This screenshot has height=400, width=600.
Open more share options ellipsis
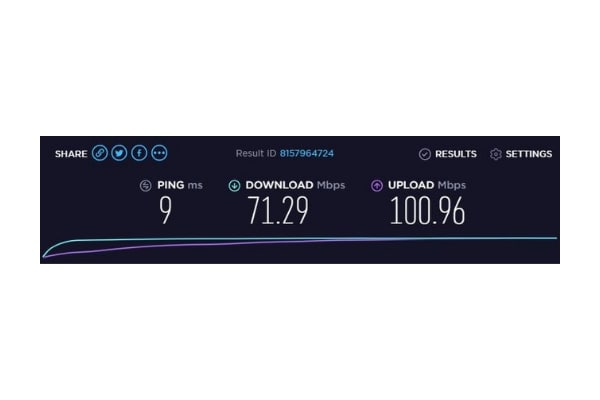click(159, 153)
